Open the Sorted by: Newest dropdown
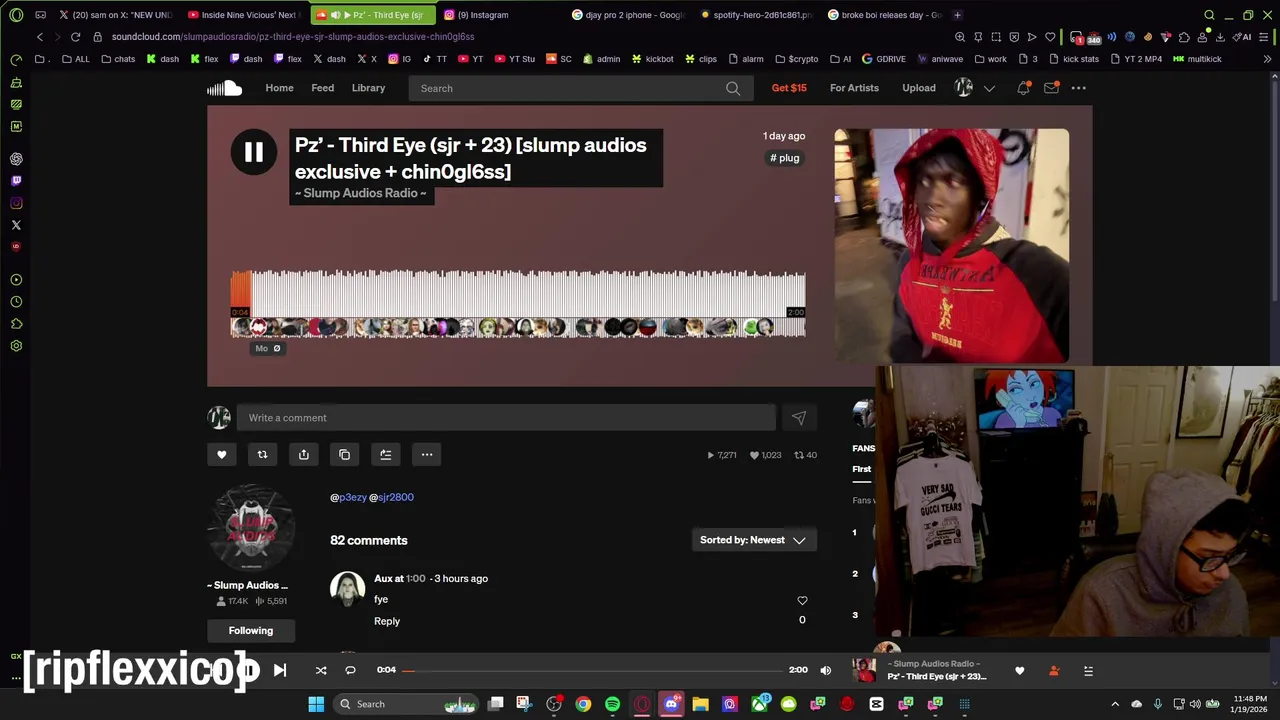 753,540
